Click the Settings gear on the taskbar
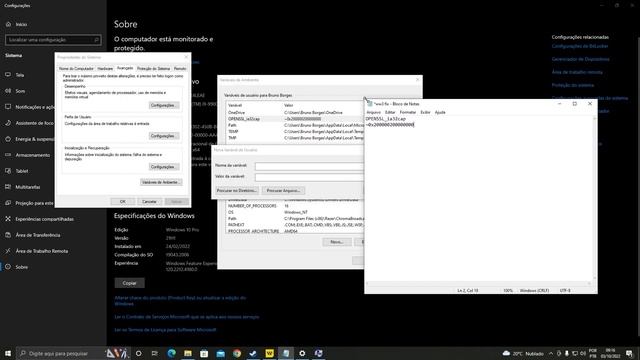The height and width of the screenshot is (360, 640). 302,353
